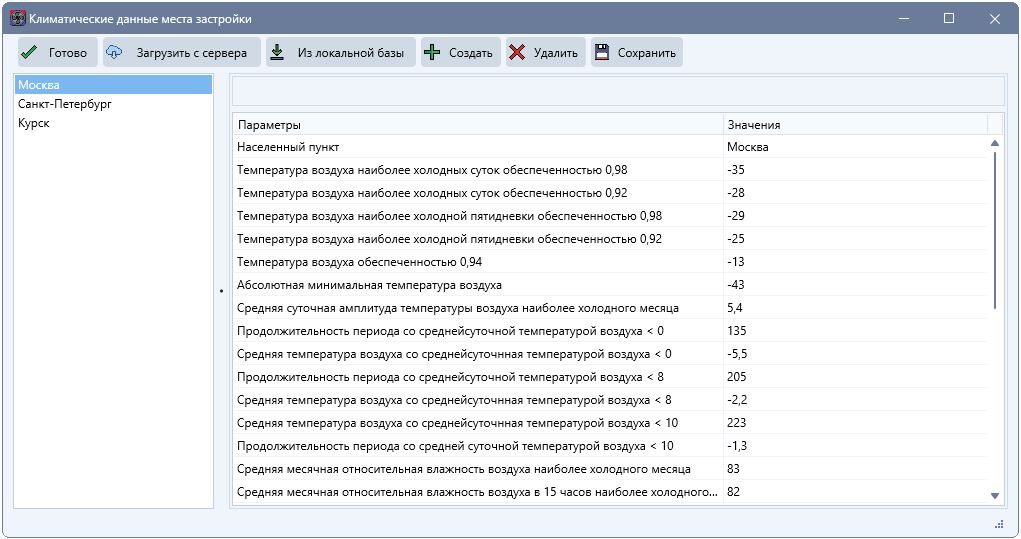Click the cloud download icon for server load
This screenshot has width=1021, height=539.
115,53
